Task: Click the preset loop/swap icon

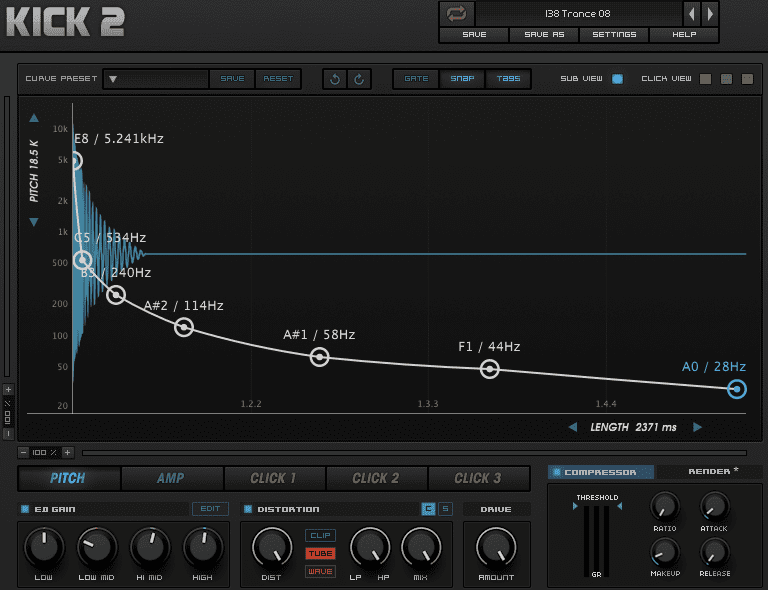Action: pyautogui.click(x=456, y=14)
